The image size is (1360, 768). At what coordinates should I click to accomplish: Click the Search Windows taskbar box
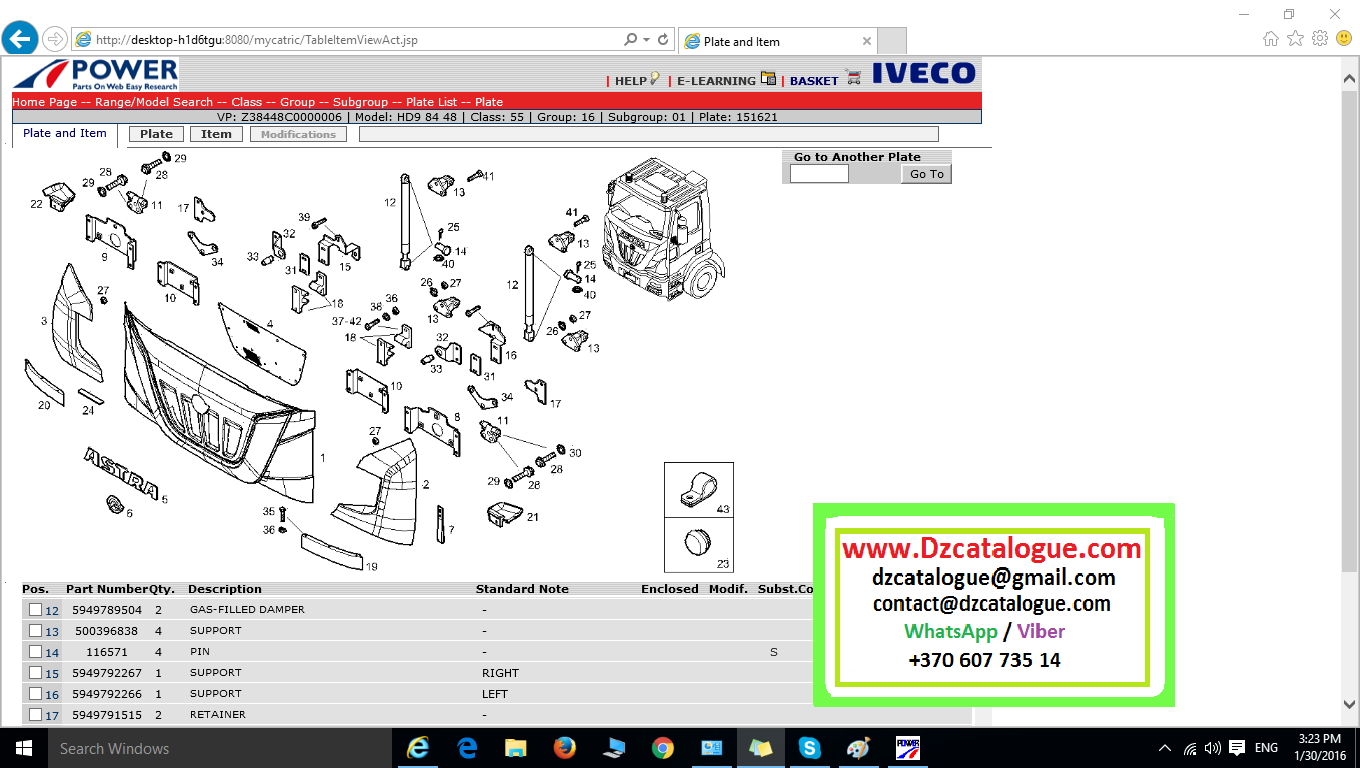coord(220,748)
